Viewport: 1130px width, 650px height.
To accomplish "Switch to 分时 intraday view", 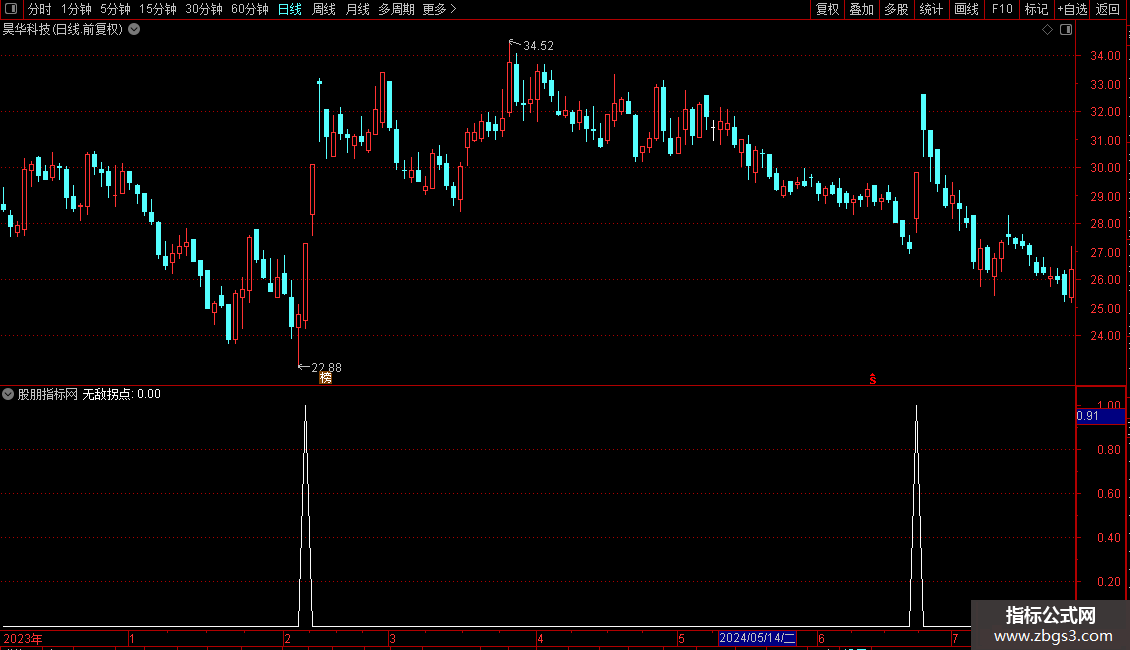I will click(39, 9).
